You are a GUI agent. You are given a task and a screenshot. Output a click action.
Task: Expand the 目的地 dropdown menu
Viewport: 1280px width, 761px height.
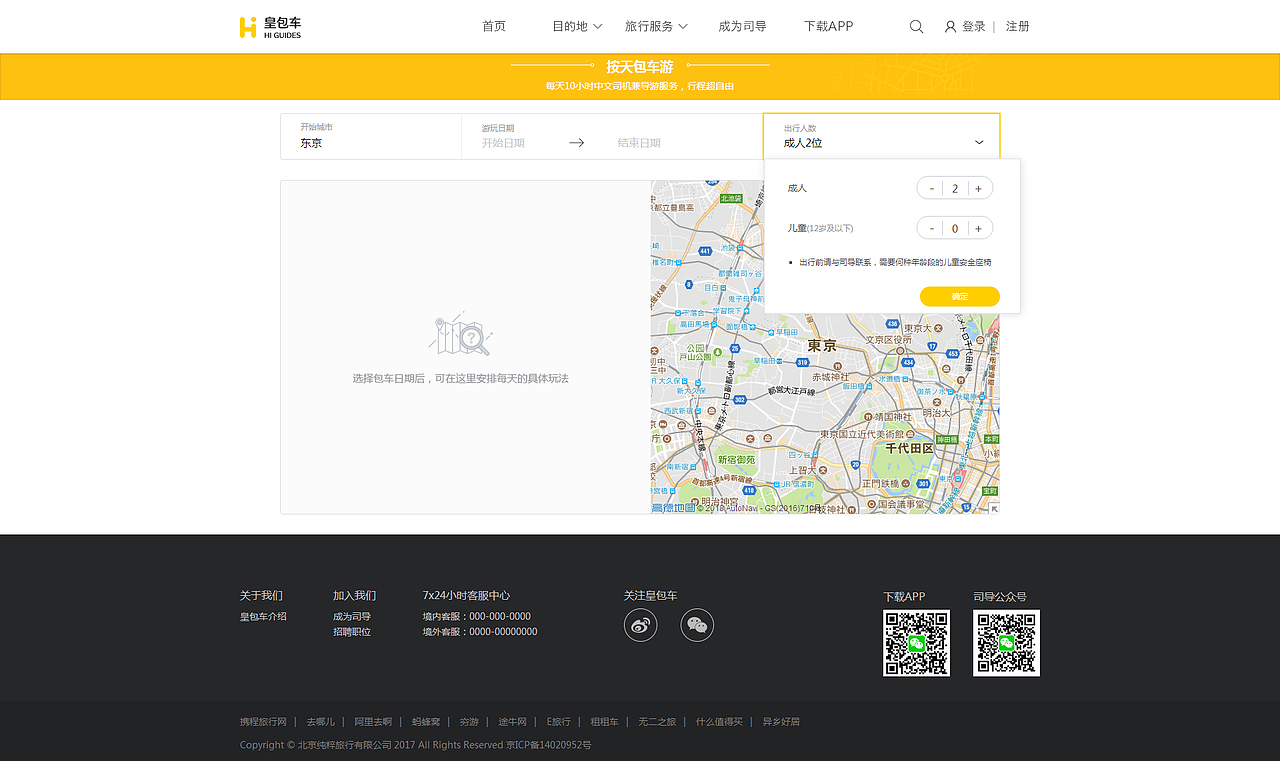(577, 26)
